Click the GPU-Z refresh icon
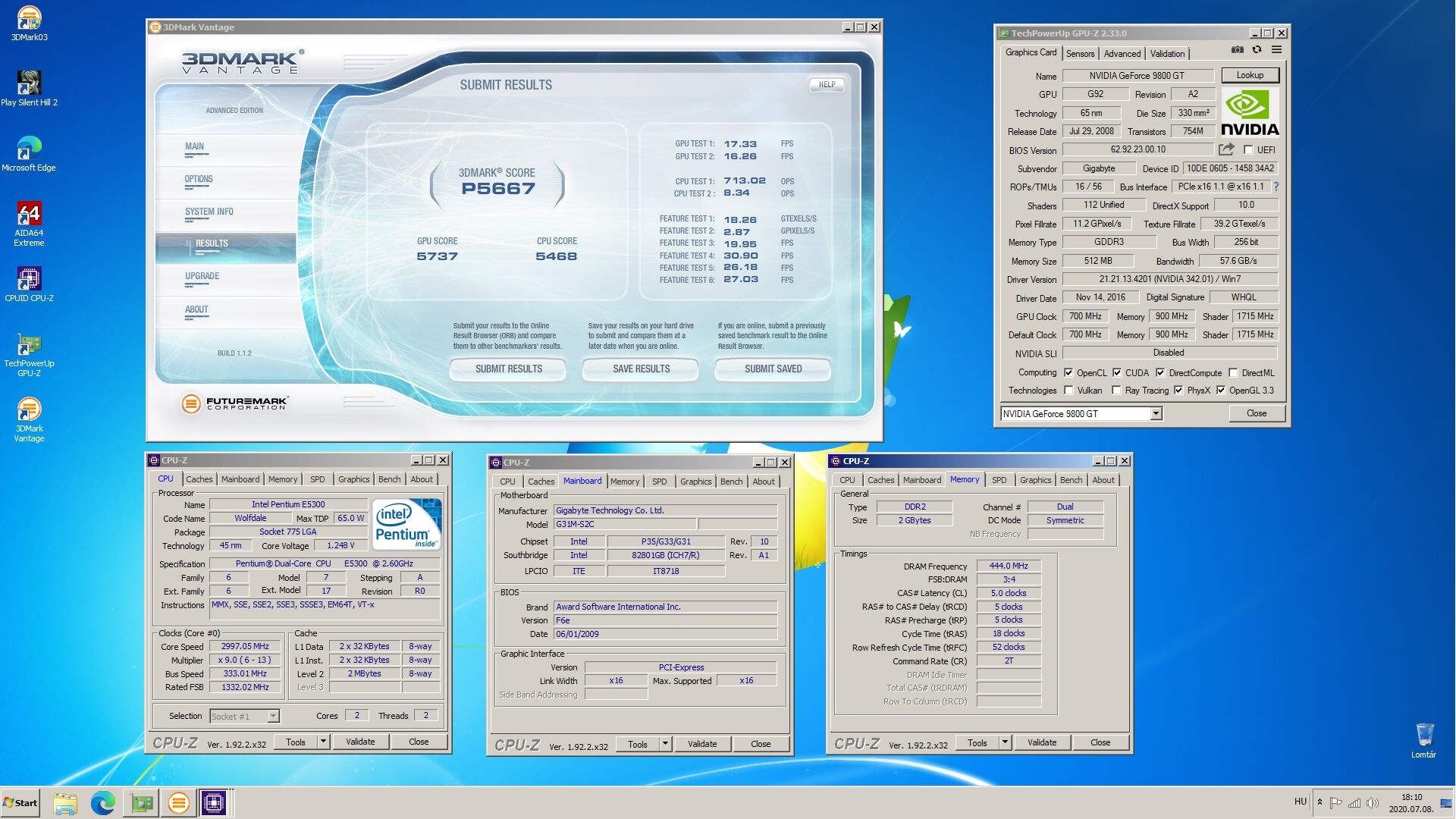The height and width of the screenshot is (819, 1456). point(1257,50)
